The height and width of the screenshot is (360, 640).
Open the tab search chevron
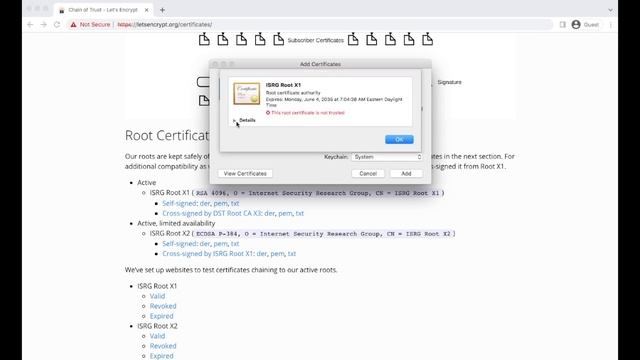coord(611,10)
